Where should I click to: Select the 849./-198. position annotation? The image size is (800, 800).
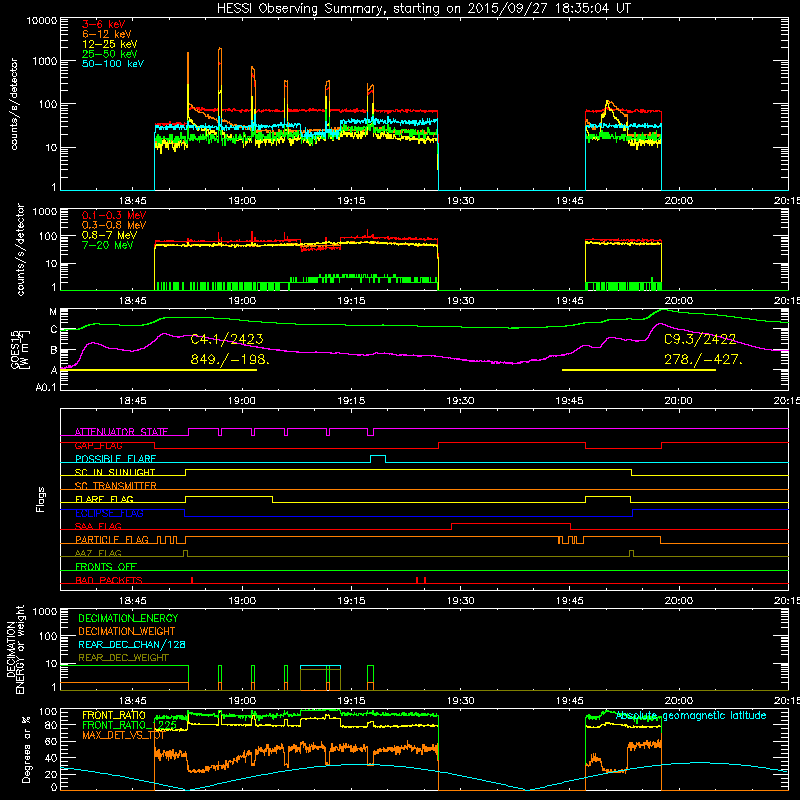point(230,359)
